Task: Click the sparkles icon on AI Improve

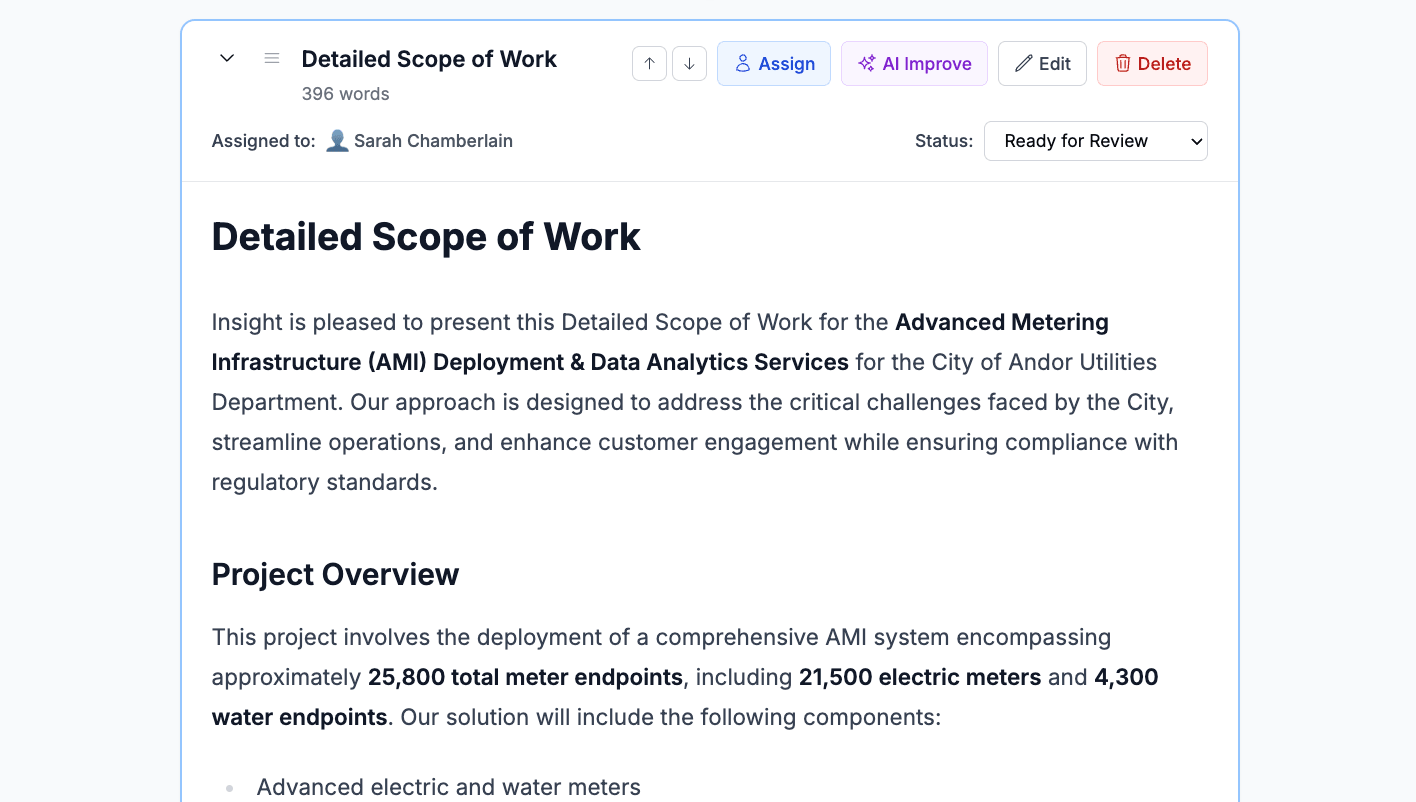Action: point(865,63)
